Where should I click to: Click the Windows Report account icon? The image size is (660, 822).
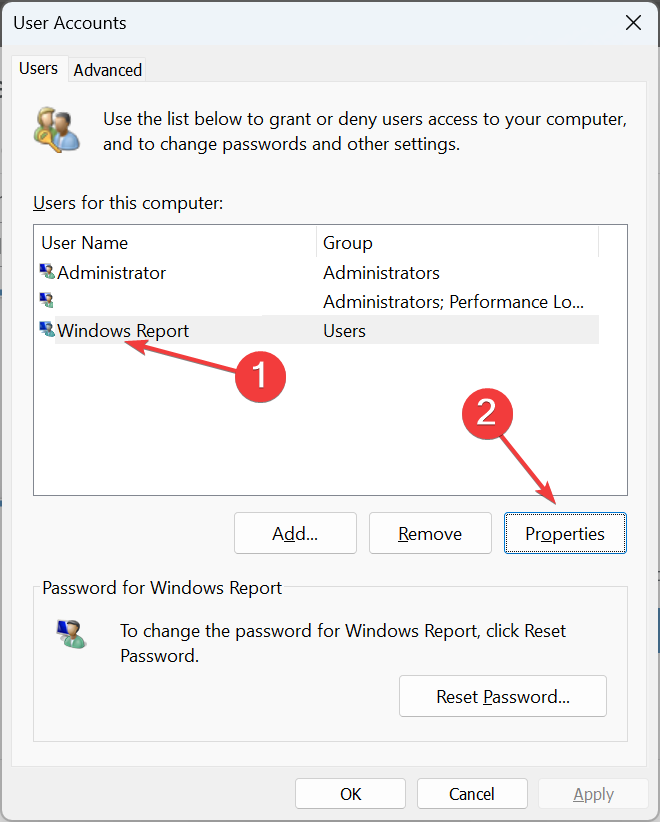pyautogui.click(x=47, y=330)
